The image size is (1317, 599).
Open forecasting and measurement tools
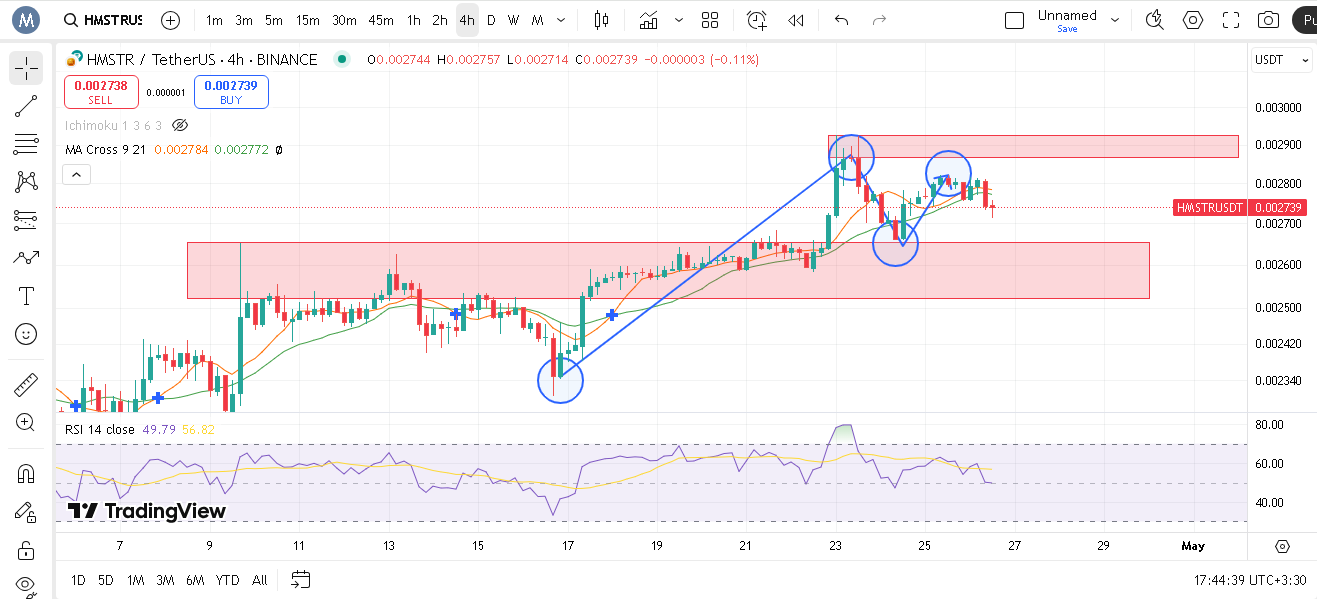click(26, 220)
